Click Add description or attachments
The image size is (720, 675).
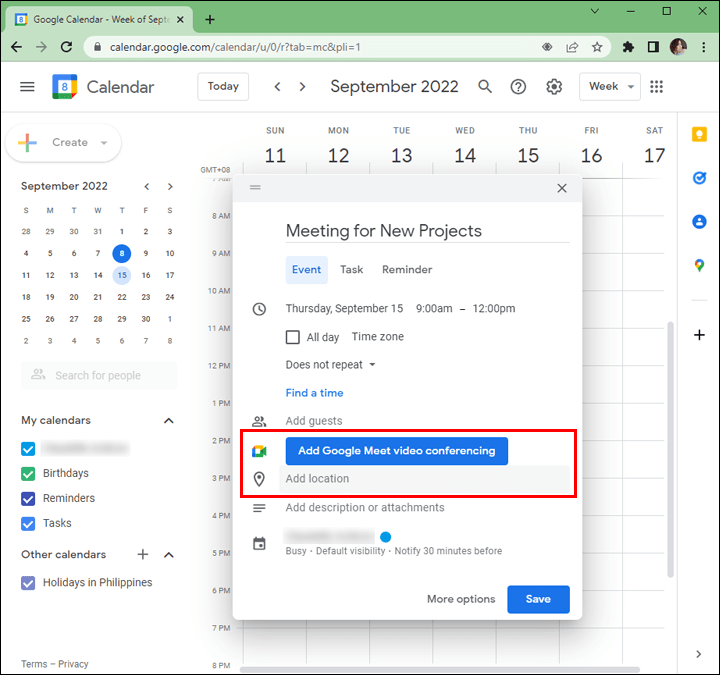tap(365, 507)
